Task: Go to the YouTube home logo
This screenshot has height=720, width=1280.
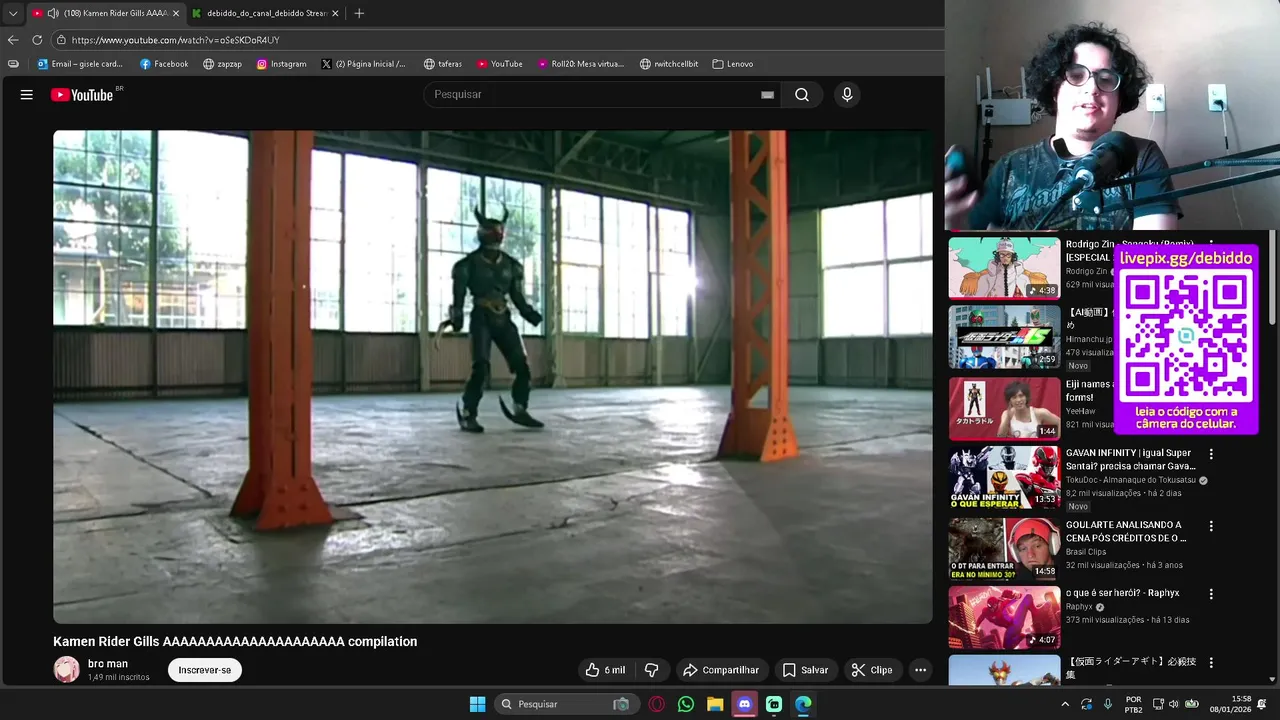Action: [83, 95]
